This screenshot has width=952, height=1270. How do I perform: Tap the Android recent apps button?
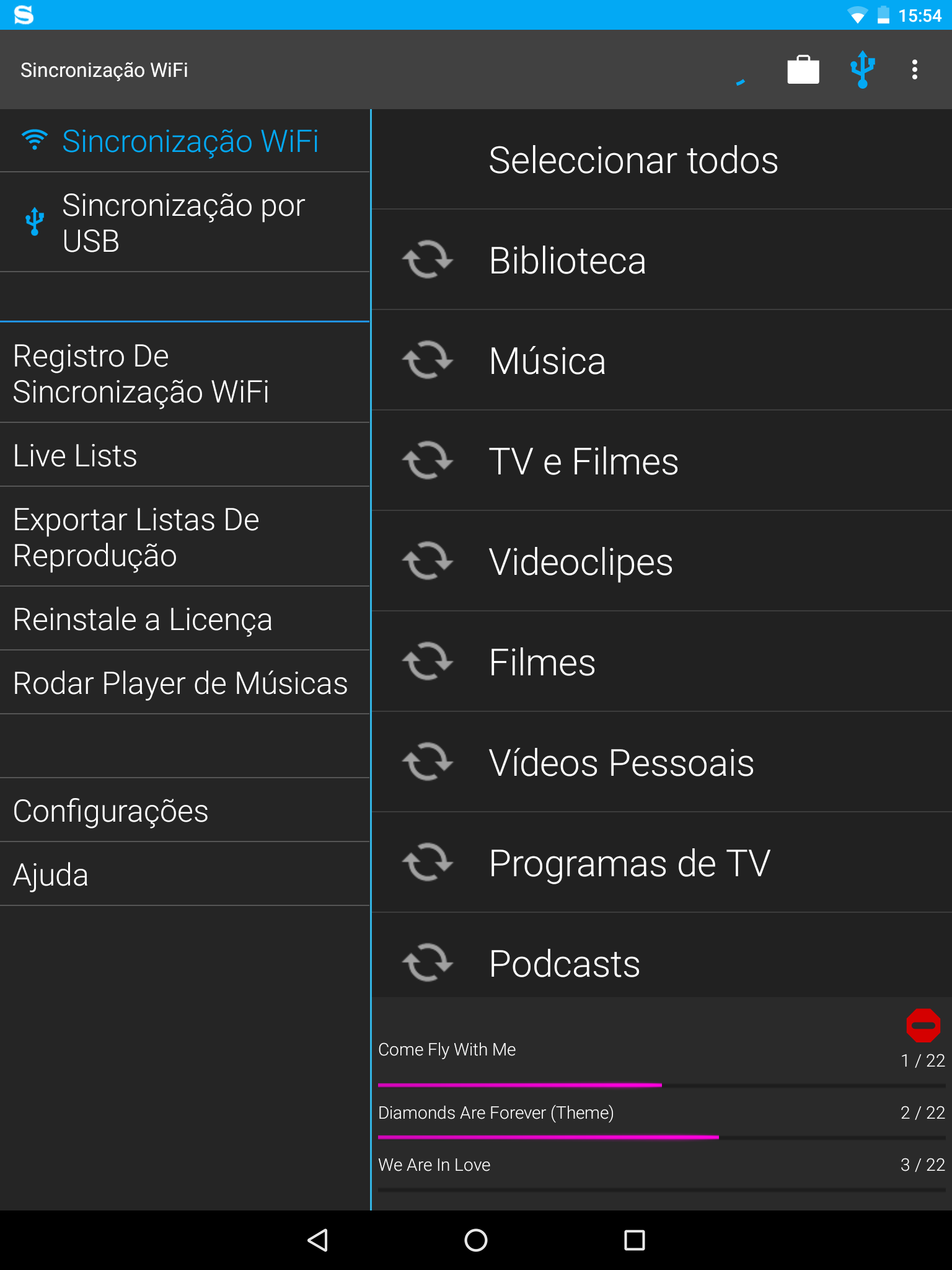click(635, 1240)
